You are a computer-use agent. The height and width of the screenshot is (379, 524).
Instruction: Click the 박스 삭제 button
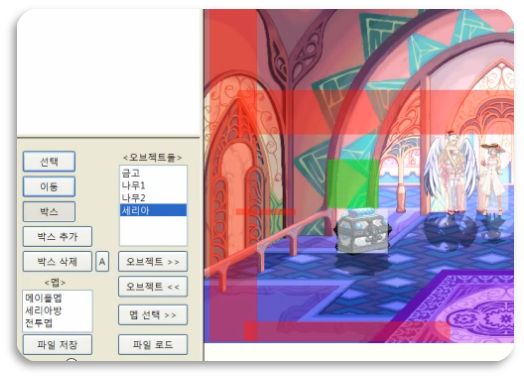click(x=57, y=261)
